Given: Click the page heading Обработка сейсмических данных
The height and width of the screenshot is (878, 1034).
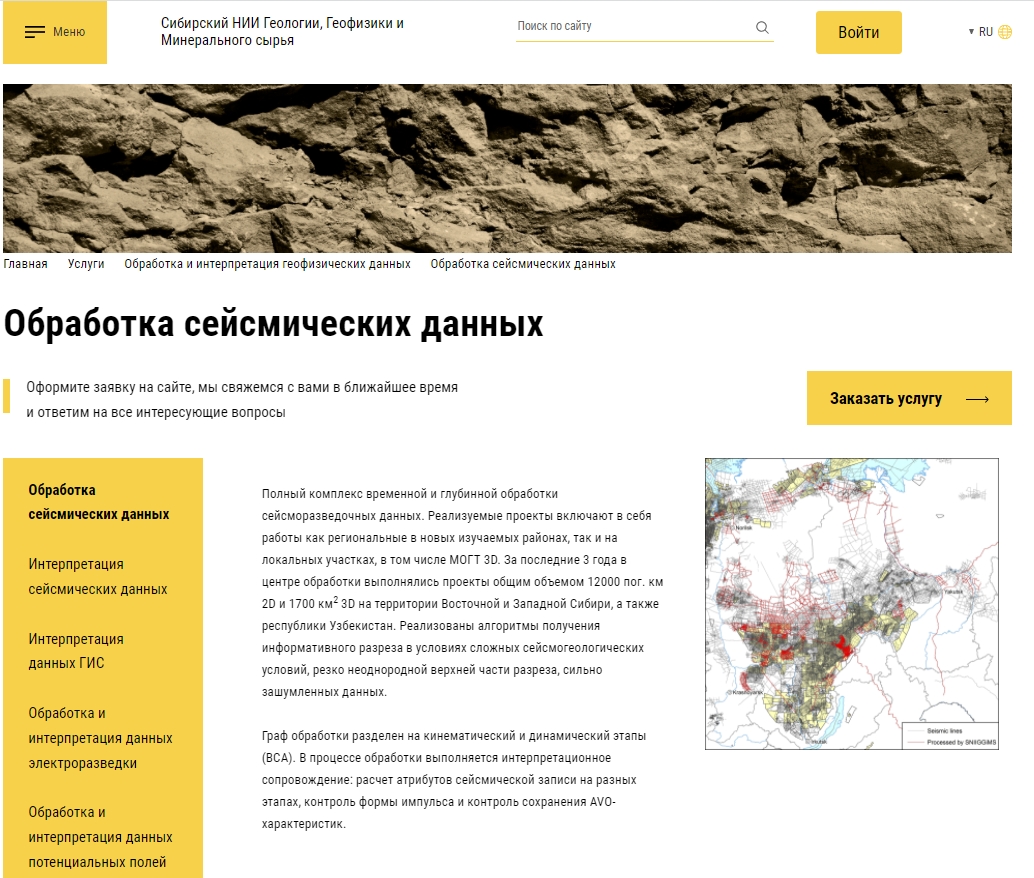Looking at the screenshot, I should pos(274,324).
